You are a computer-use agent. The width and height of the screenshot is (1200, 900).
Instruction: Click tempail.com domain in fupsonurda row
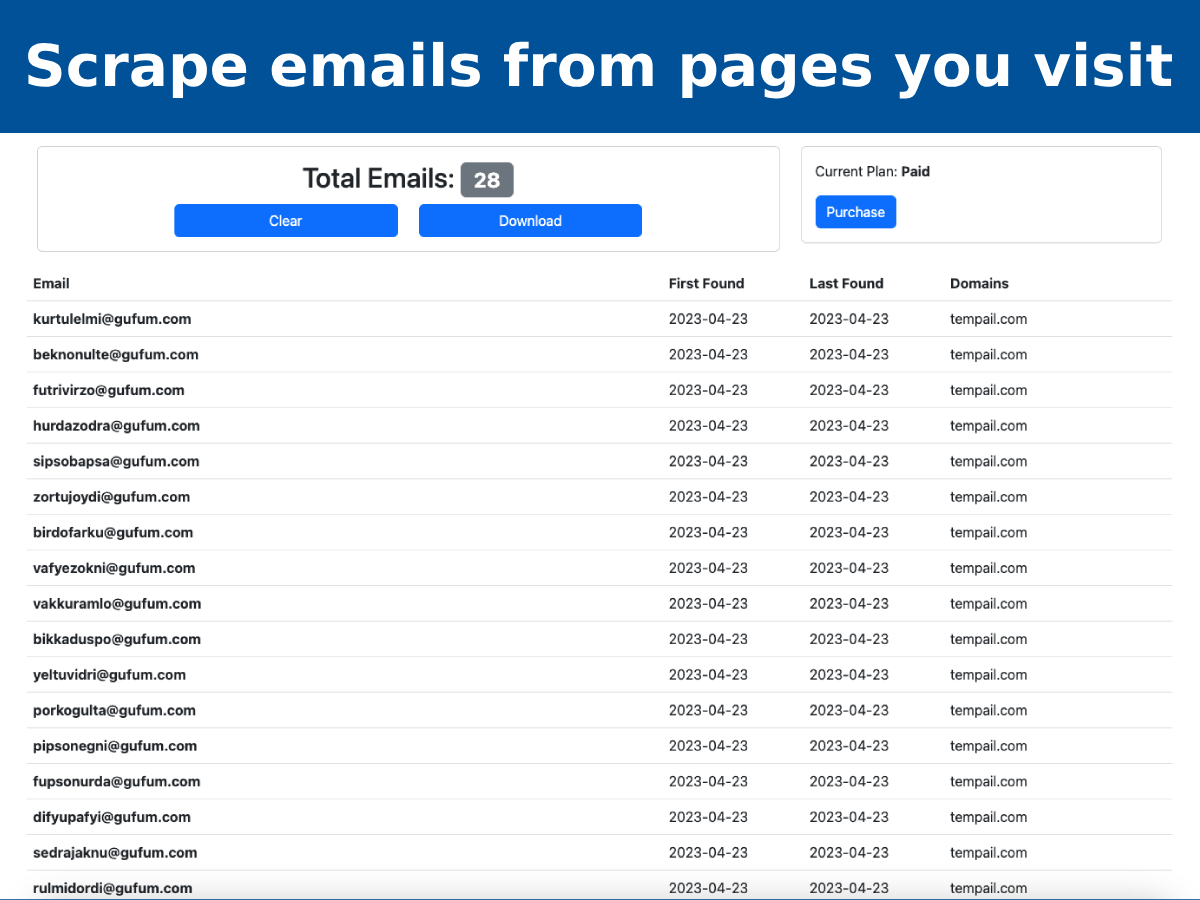[x=989, y=781]
